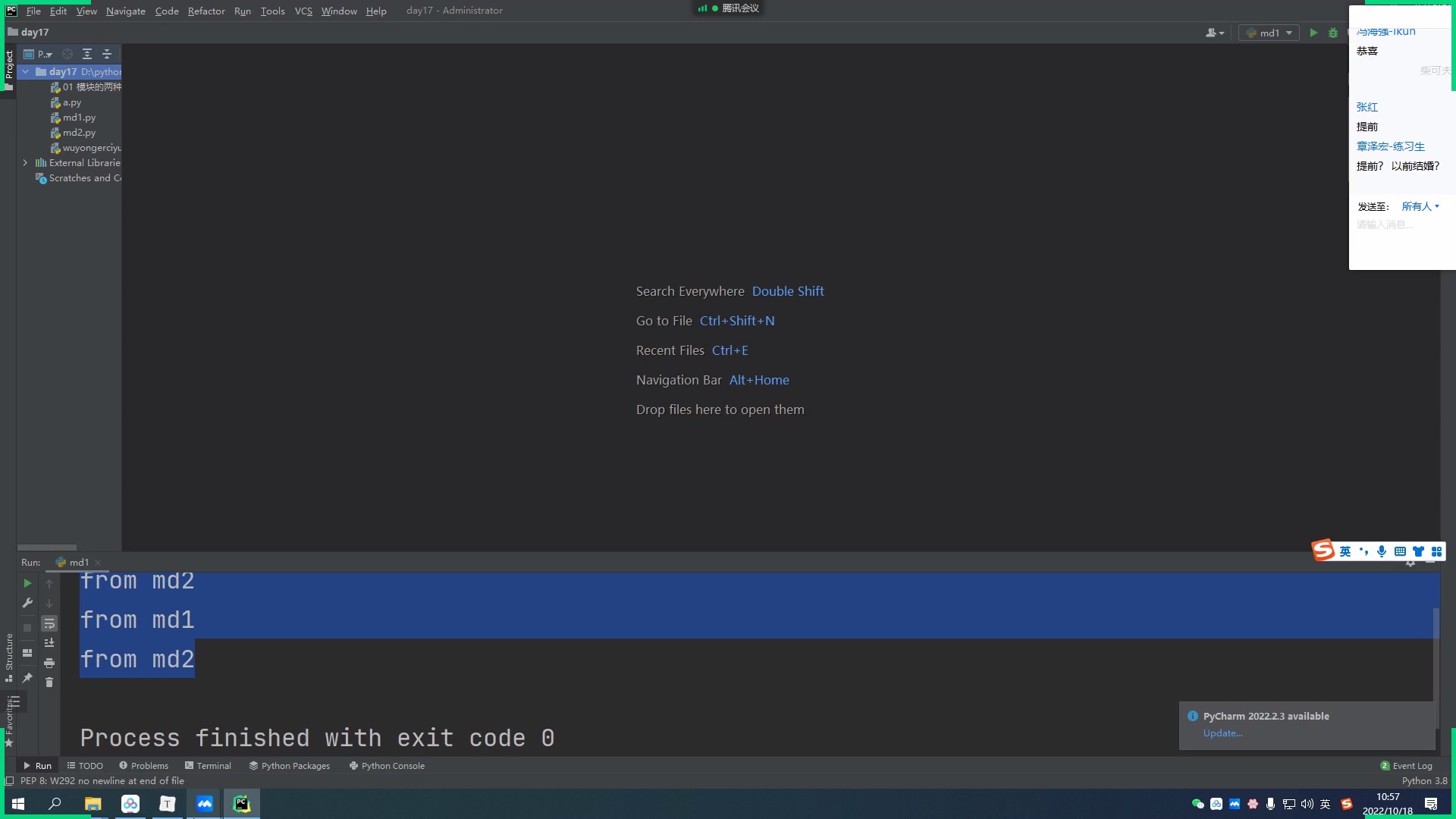
Task: Print console output using the printer icon
Action: tap(49, 664)
